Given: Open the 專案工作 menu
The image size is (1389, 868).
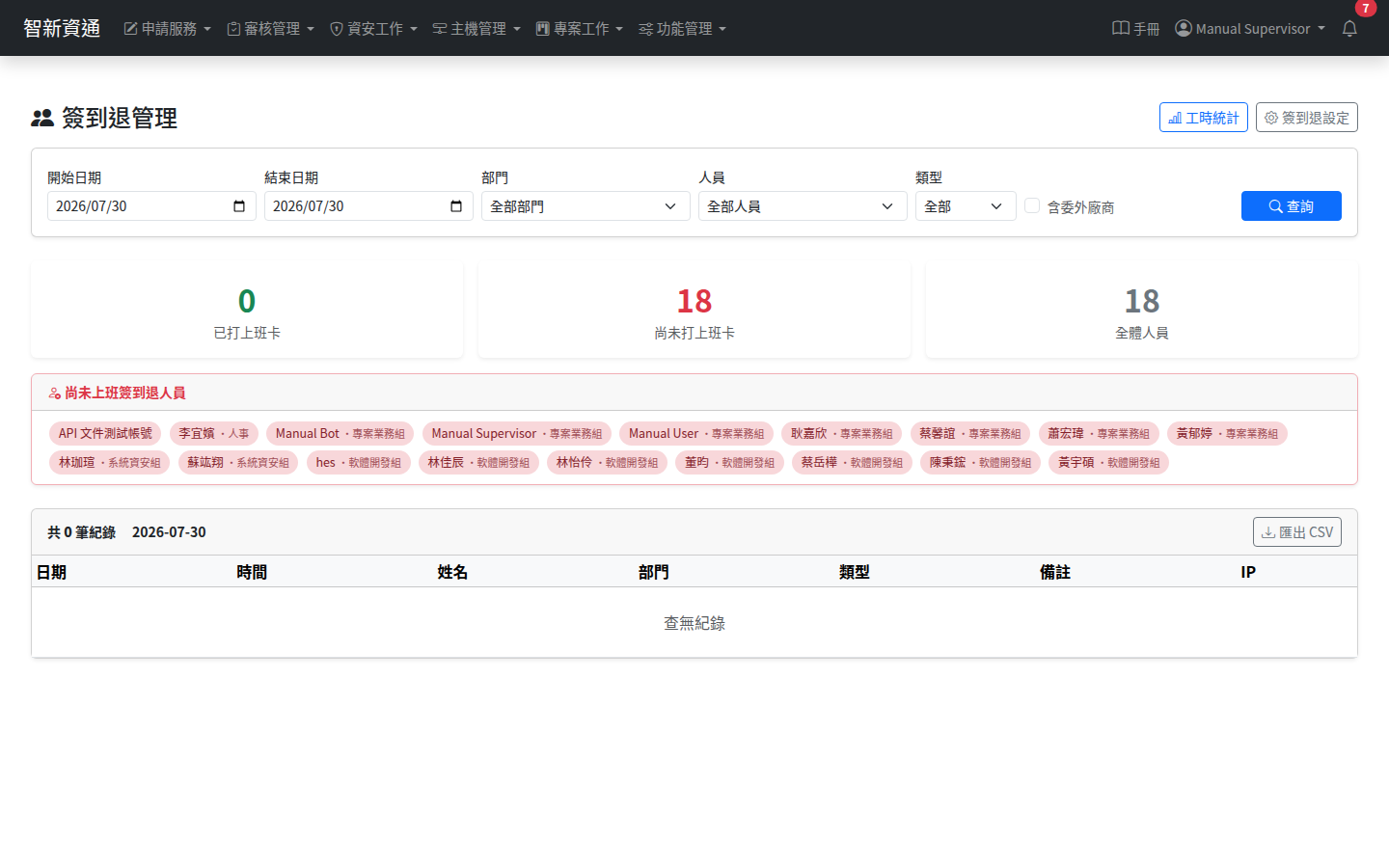Looking at the screenshot, I should point(580,29).
